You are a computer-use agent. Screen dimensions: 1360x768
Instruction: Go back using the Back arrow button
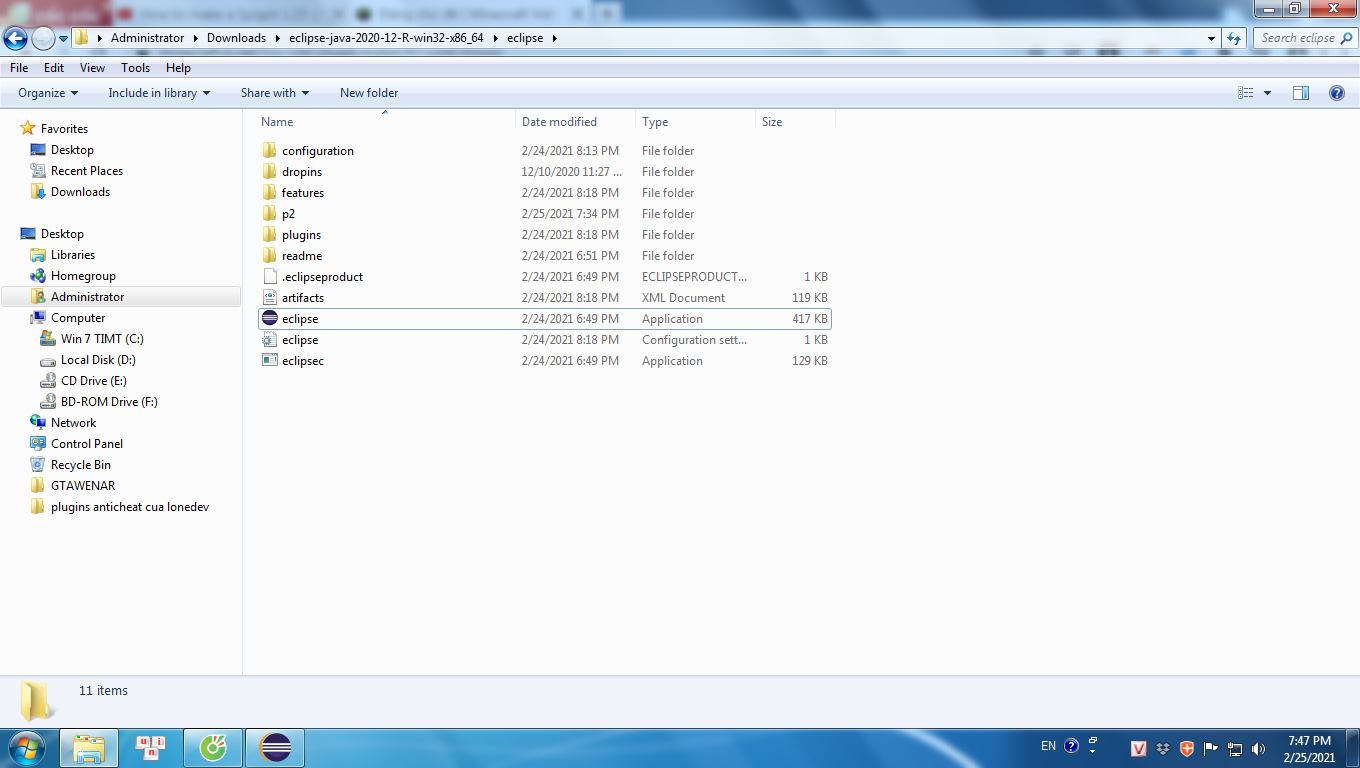pos(16,39)
